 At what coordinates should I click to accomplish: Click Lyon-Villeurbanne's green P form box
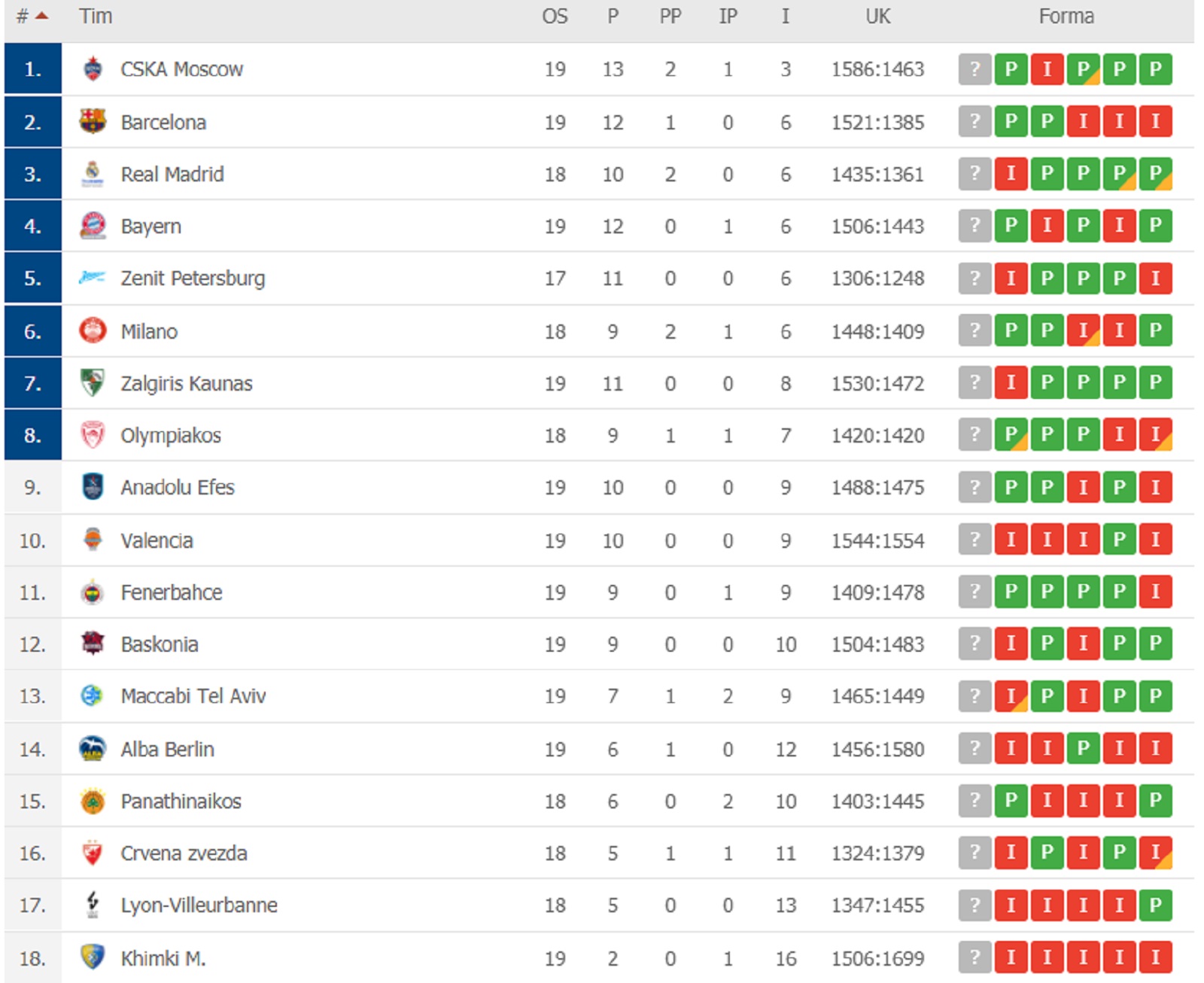pyautogui.click(x=1155, y=905)
